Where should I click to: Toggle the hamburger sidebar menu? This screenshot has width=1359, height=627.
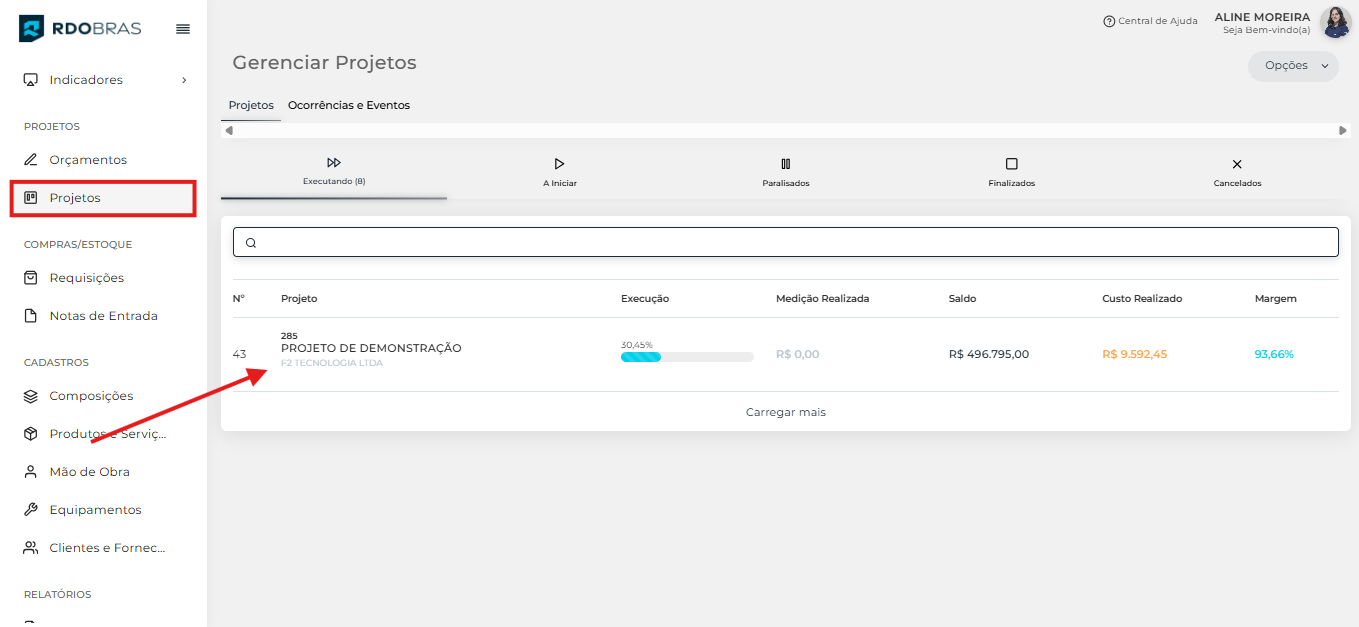coord(183,29)
